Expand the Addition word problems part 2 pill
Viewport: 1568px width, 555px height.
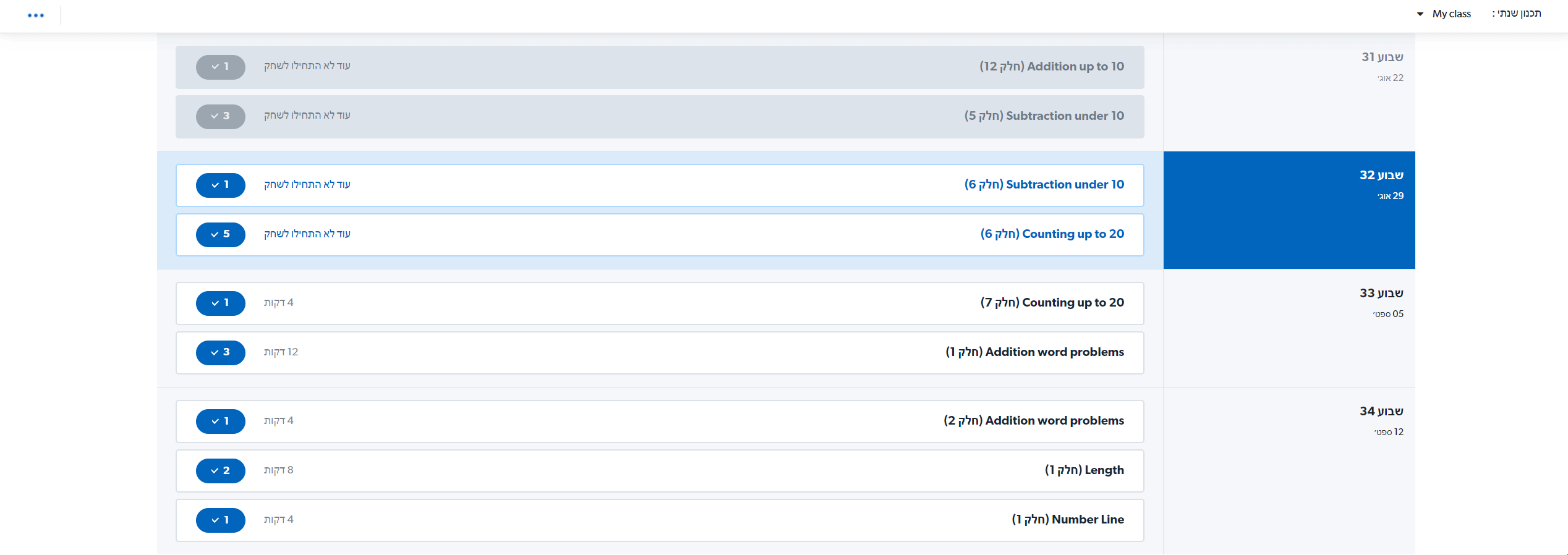pos(221,421)
